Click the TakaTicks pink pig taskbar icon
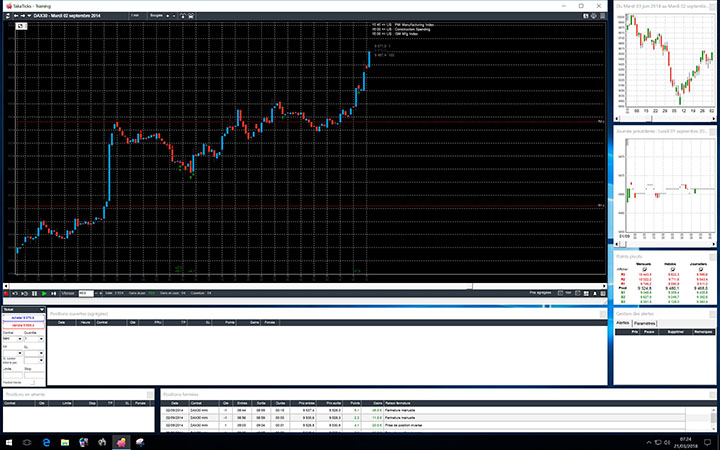This screenshot has width=720, height=450. pyautogui.click(x=121, y=442)
